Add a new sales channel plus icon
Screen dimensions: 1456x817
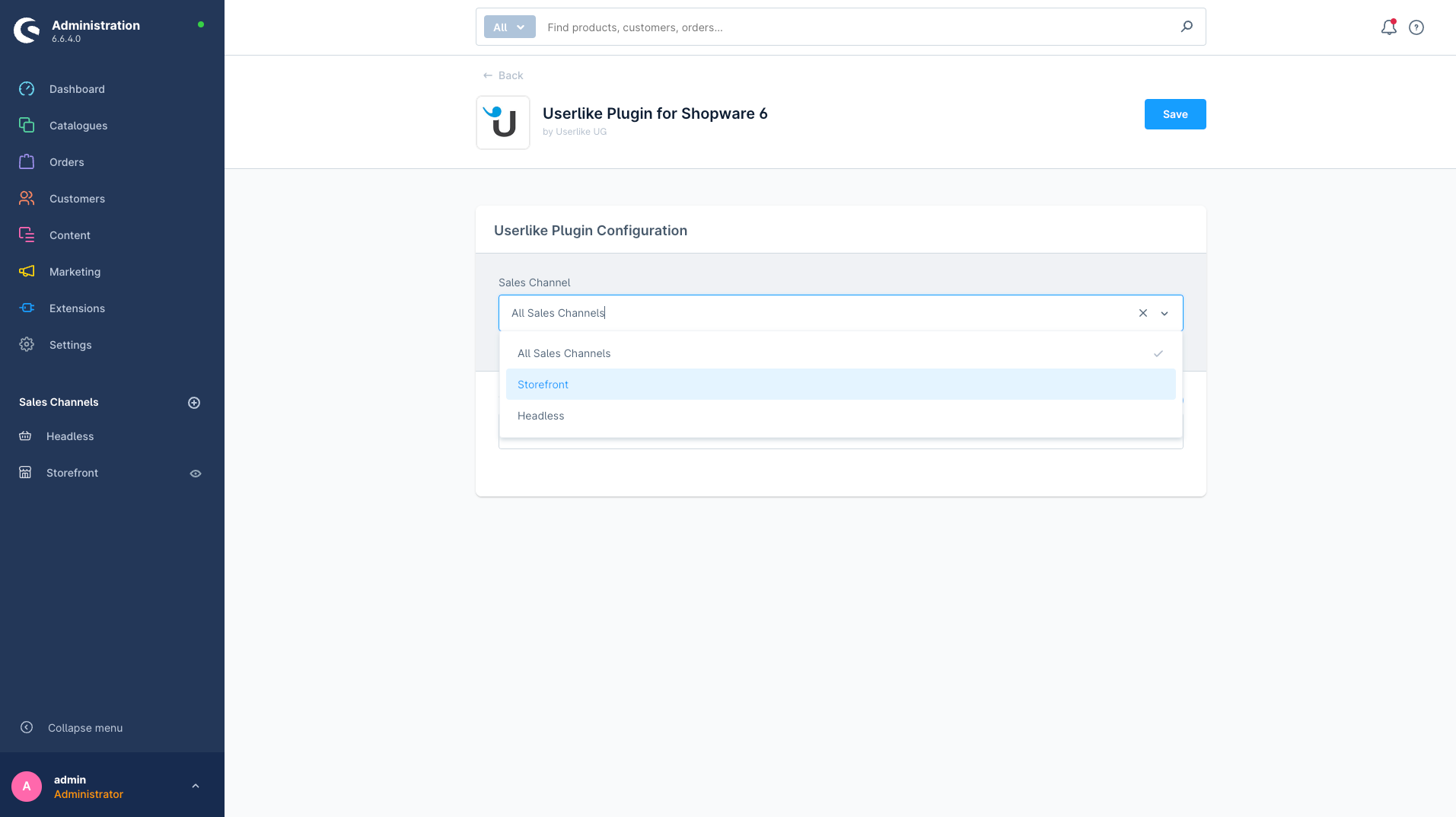(x=194, y=403)
